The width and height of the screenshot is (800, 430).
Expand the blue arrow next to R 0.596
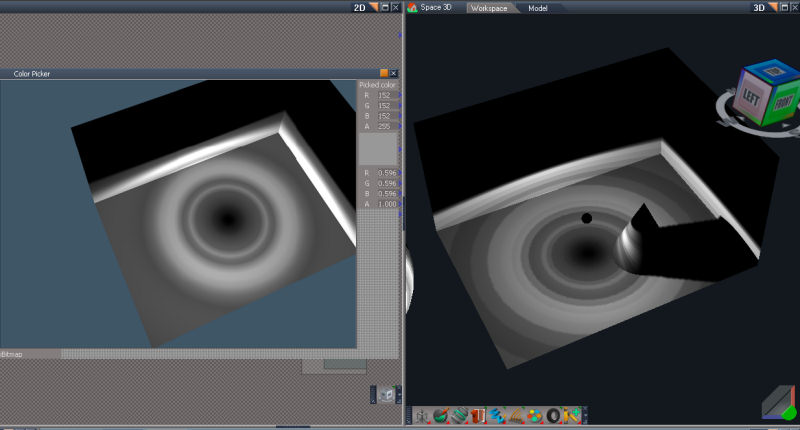point(400,173)
